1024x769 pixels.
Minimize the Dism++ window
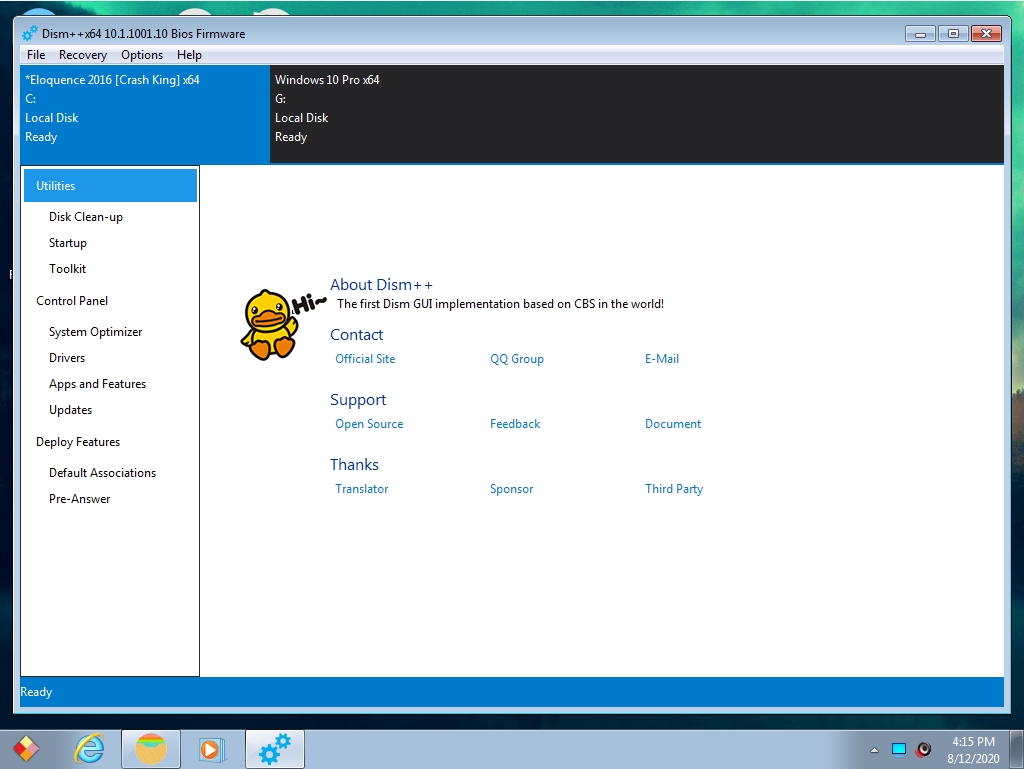[920, 33]
